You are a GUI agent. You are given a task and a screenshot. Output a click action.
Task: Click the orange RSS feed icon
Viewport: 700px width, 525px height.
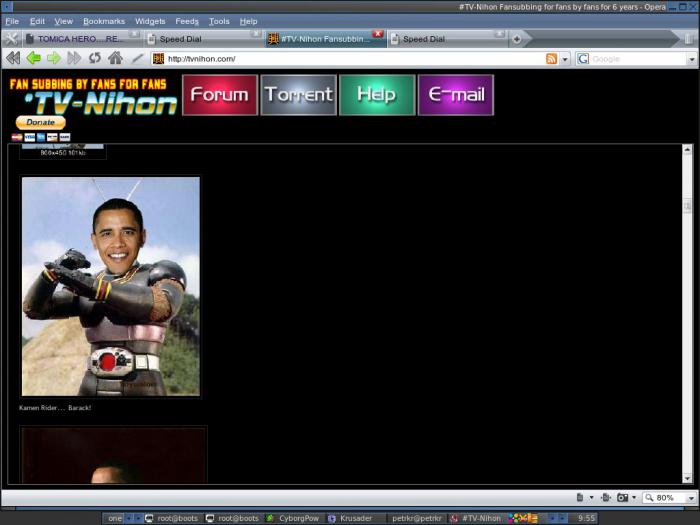click(x=552, y=58)
